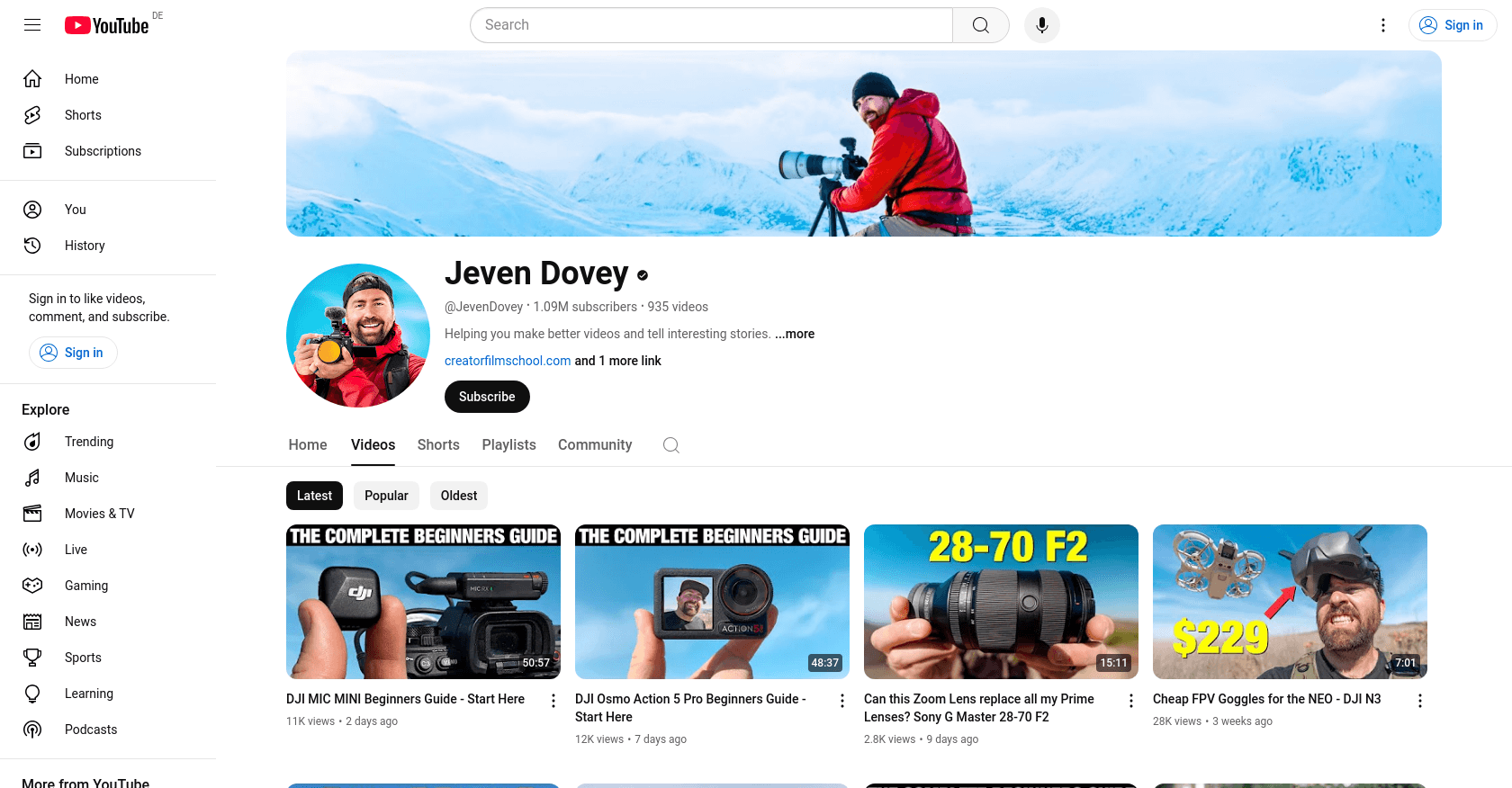This screenshot has width=1512, height=788.
Task: Open options for DJI MIC MINI video
Action: 553,701
